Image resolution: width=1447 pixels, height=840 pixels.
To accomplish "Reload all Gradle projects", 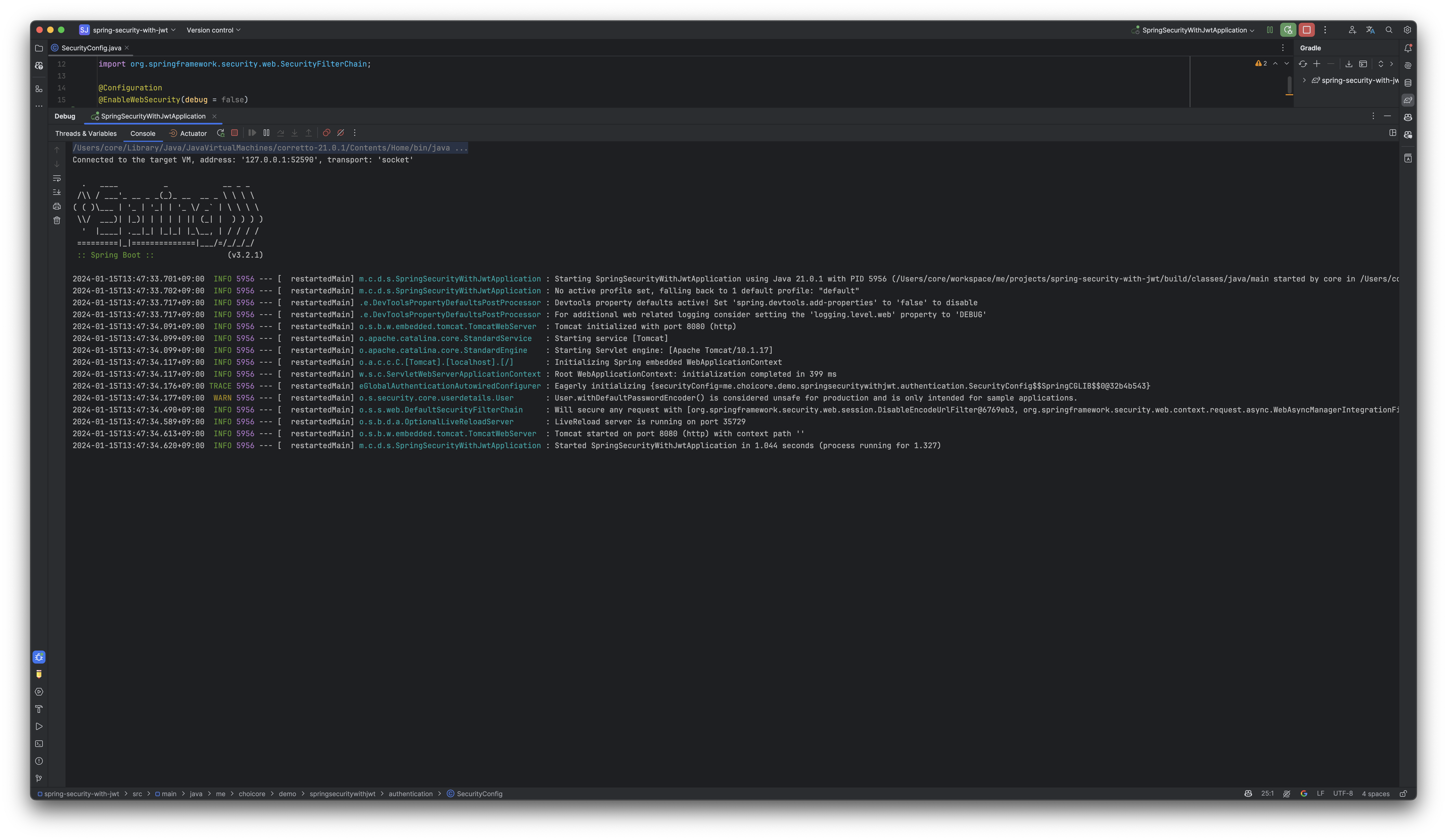I will coord(1302,64).
